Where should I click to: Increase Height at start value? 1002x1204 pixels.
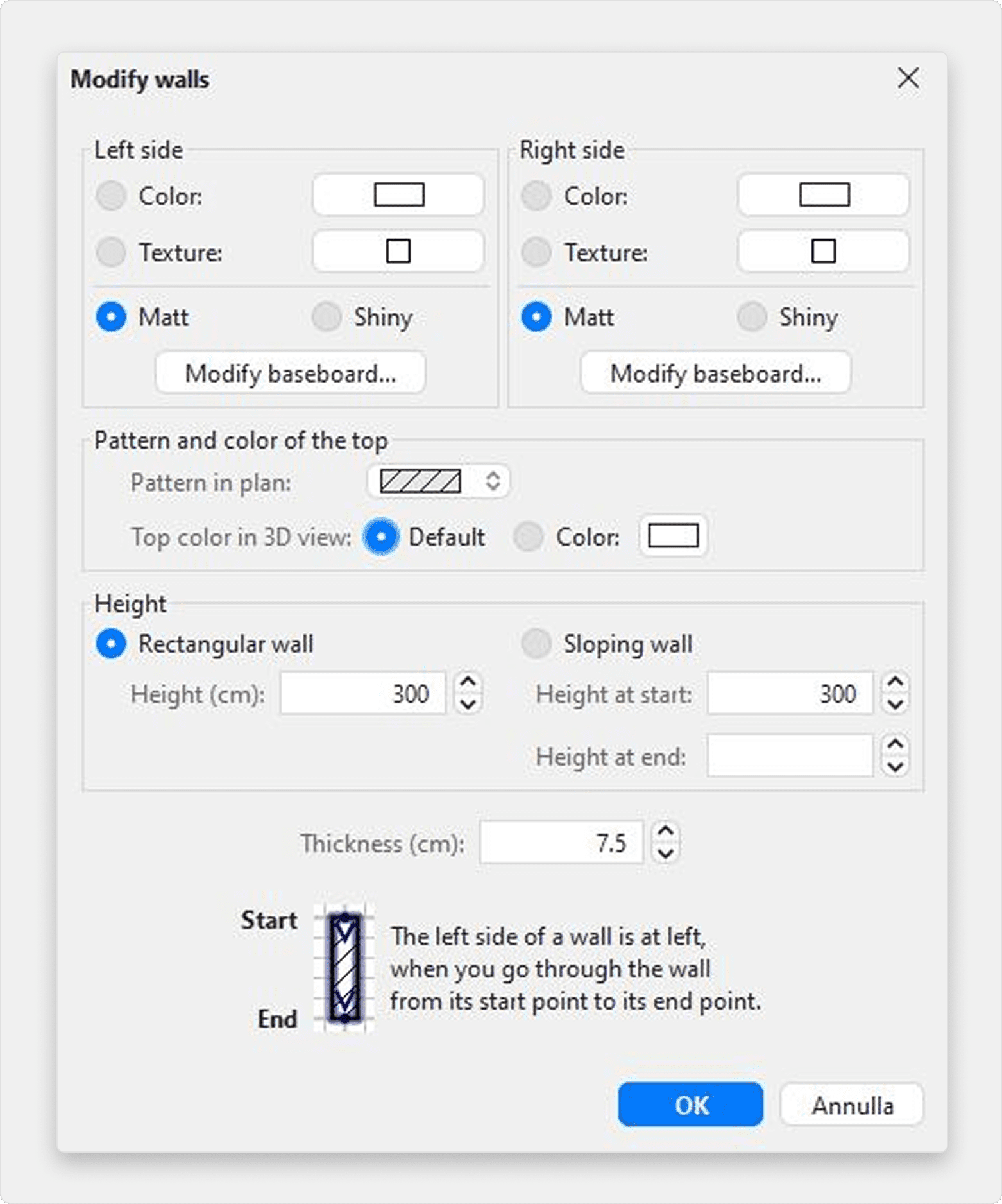tap(896, 683)
